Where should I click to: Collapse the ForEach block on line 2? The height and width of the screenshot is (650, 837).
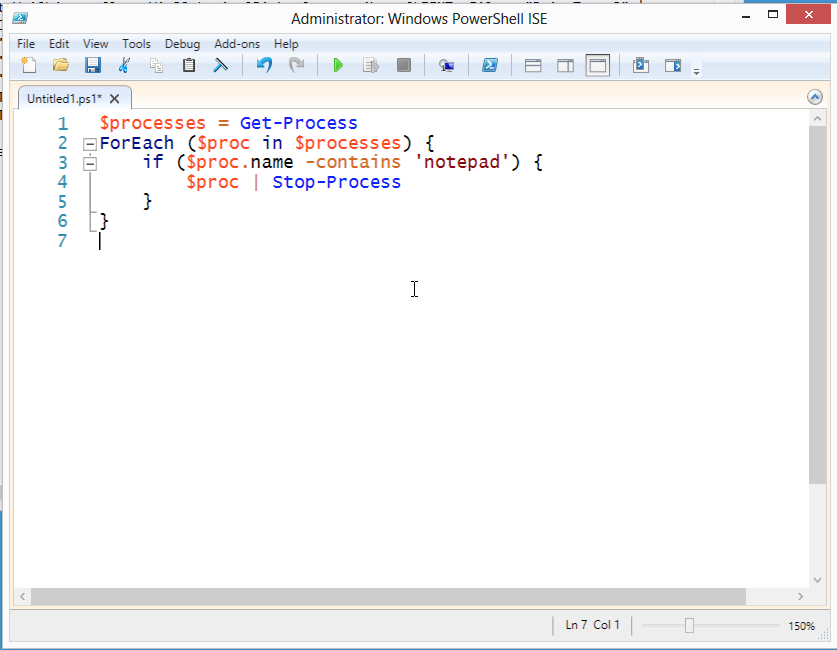tap(89, 144)
